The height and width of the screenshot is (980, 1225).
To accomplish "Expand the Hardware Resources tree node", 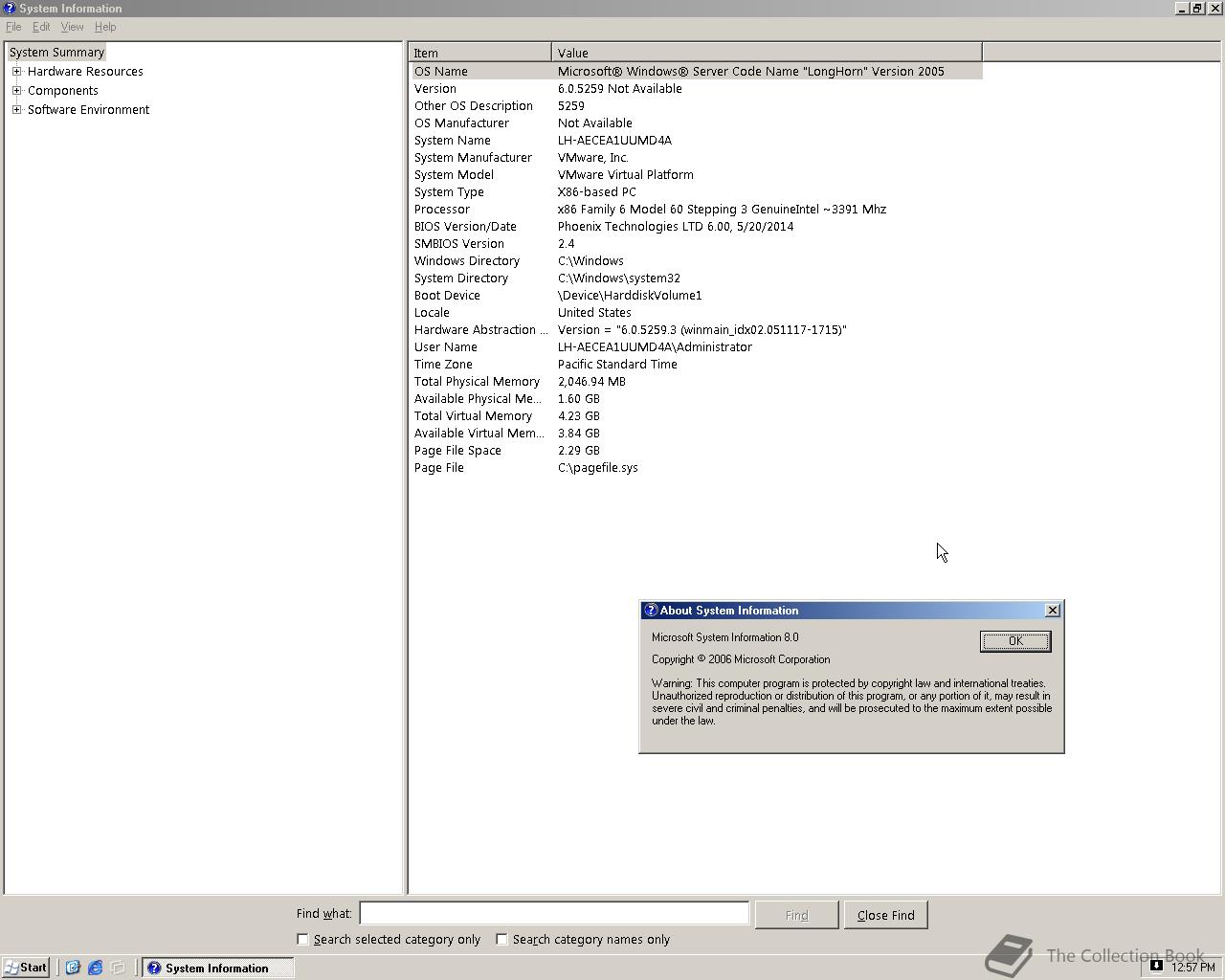I will tap(16, 71).
